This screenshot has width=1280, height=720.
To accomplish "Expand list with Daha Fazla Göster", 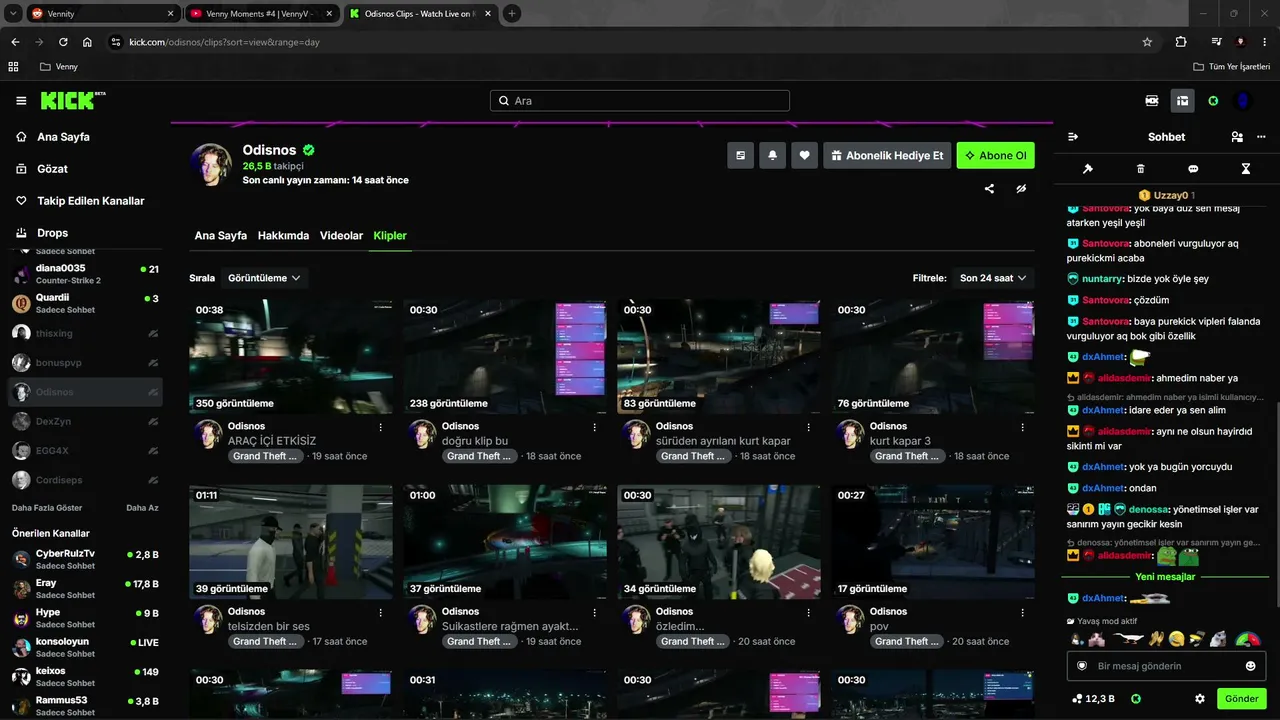I will [x=47, y=508].
